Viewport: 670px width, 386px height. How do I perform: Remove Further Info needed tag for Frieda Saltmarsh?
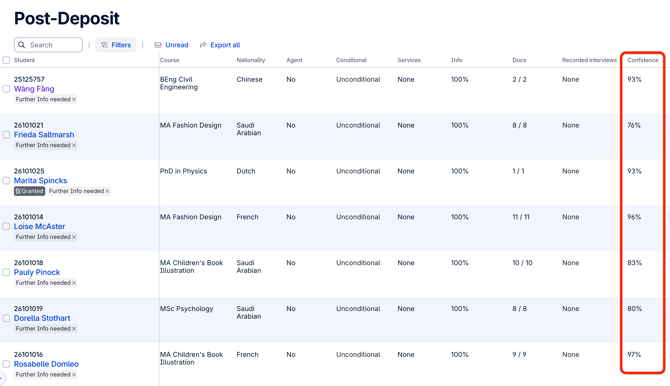tap(74, 145)
